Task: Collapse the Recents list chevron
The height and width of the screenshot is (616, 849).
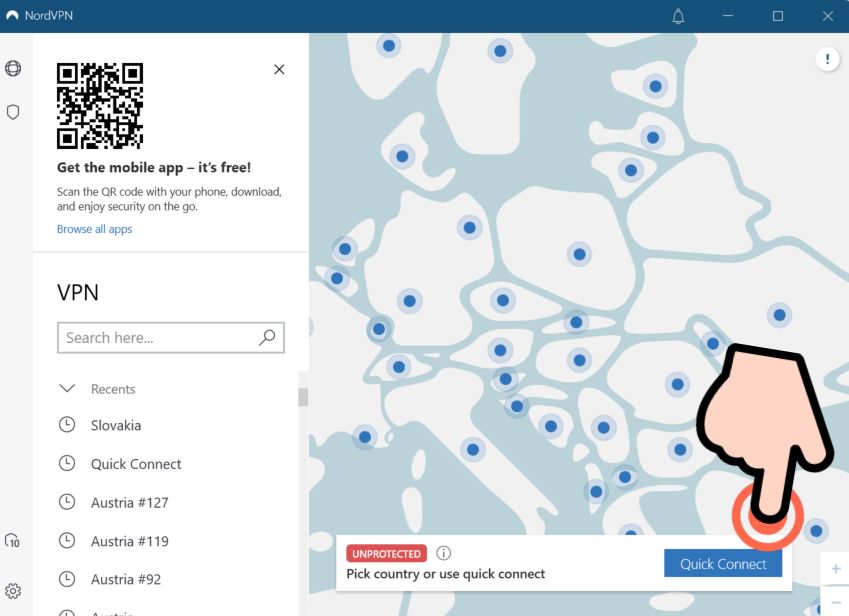Action: pos(67,388)
